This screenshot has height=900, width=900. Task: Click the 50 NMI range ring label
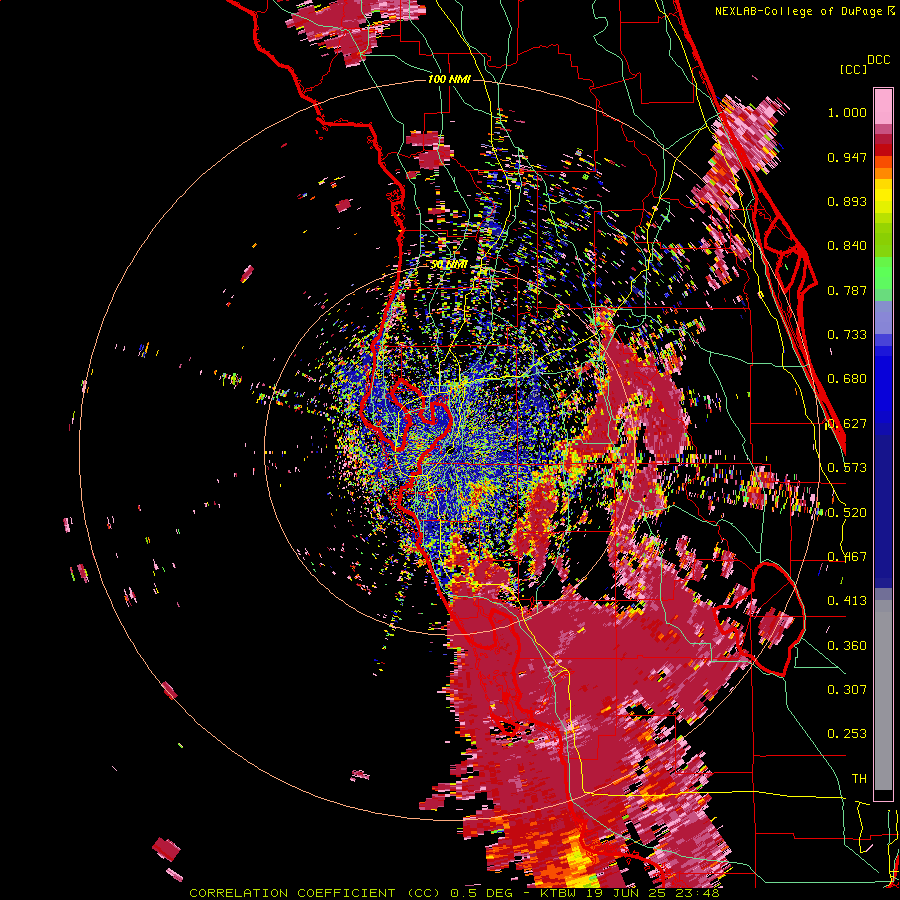(449, 265)
